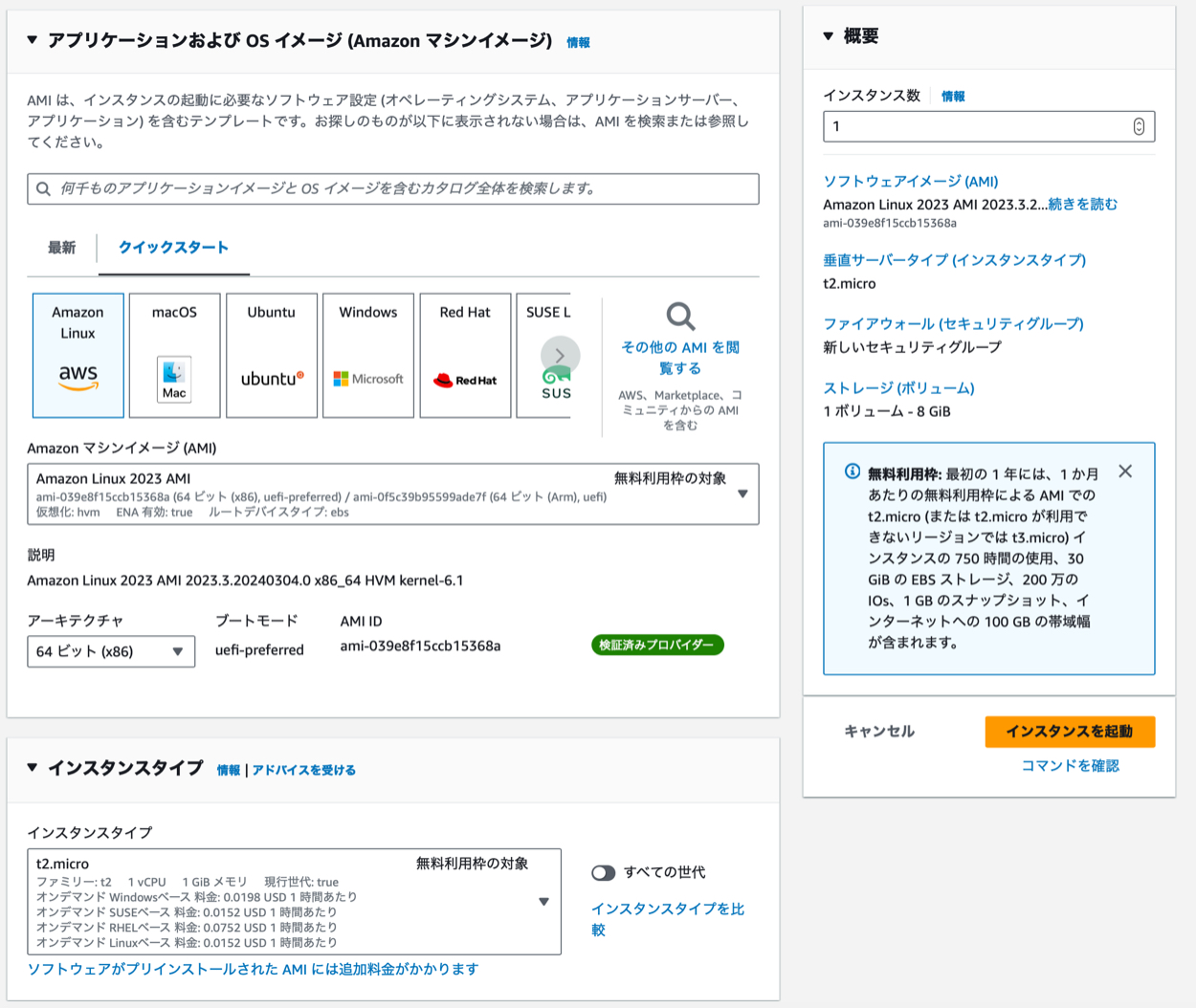Screen dimensions: 1196x1008
Task: Switch to the クイックスタート tab
Action: point(173,248)
